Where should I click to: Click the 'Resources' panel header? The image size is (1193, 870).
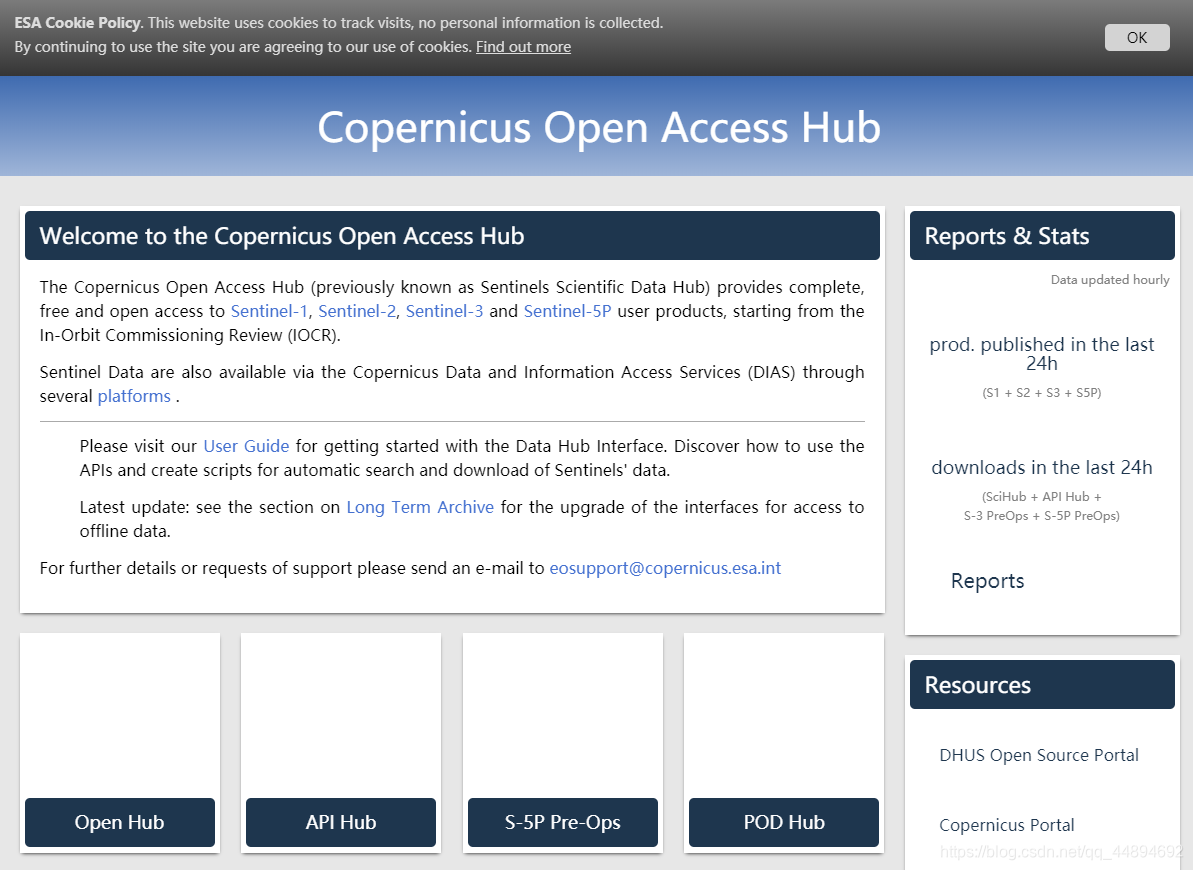click(1042, 685)
